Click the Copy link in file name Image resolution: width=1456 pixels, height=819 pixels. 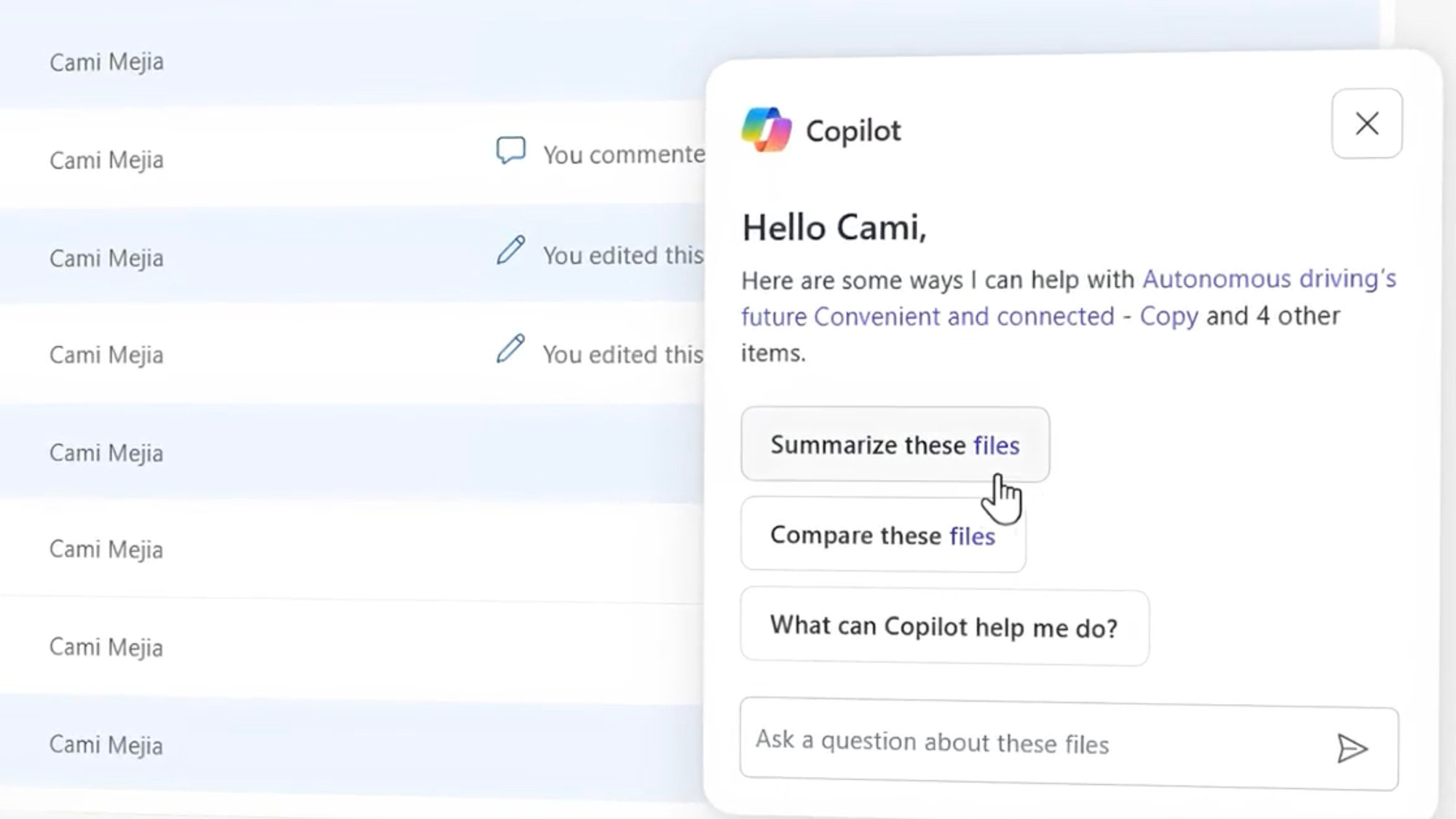pyautogui.click(x=1168, y=317)
